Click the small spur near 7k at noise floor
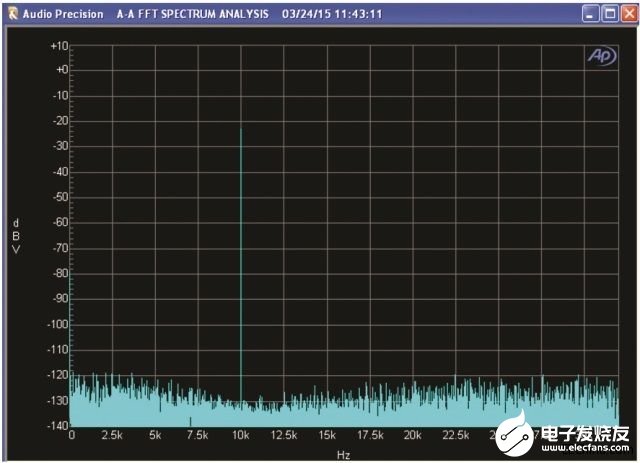The width and height of the screenshot is (640, 463). pos(190,421)
